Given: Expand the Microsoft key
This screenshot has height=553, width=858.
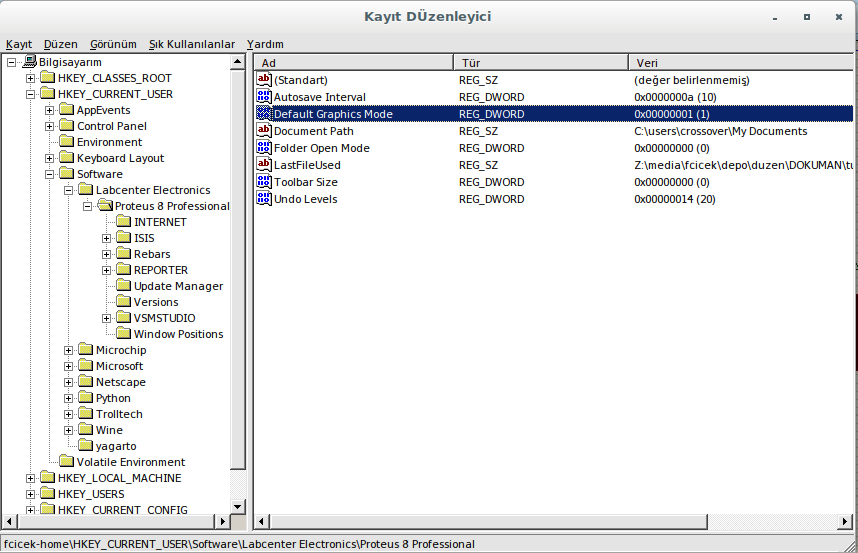Looking at the screenshot, I should click(68, 366).
